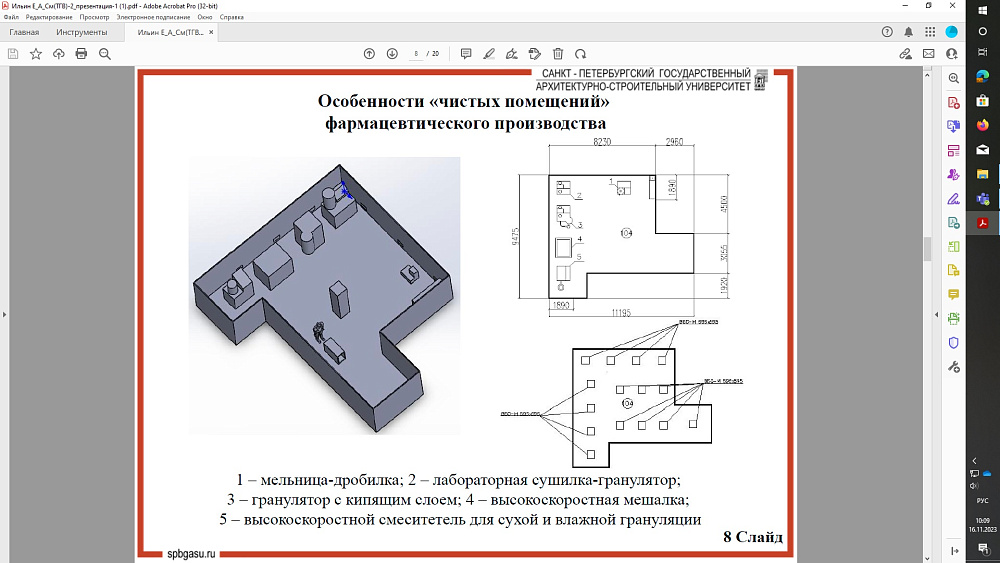Open the Protect shield tool
Screen dimensions: 1000x563
pyautogui.click(x=953, y=343)
